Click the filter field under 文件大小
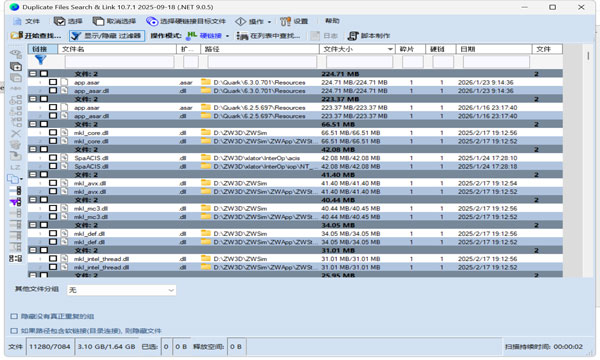 (360, 62)
